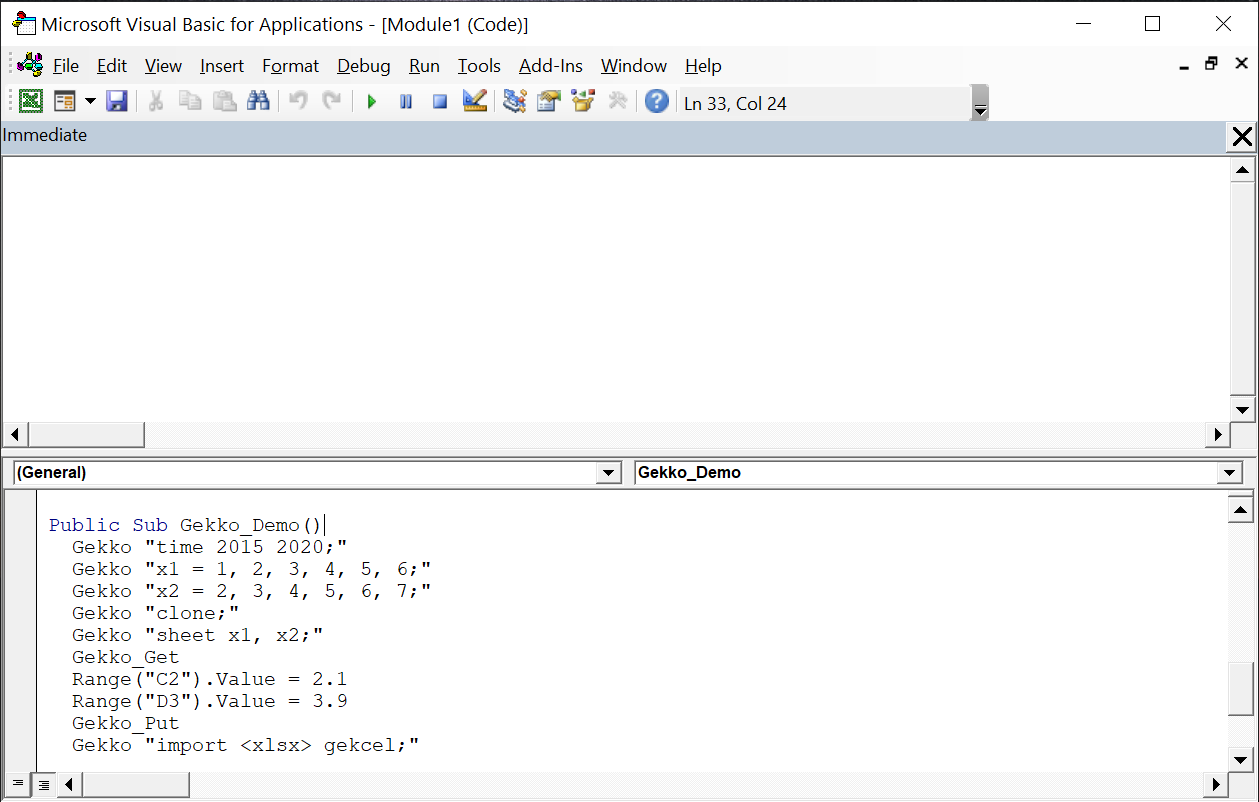
Task: Click the line Range("D3").Value = 3.9
Action: coord(209,701)
